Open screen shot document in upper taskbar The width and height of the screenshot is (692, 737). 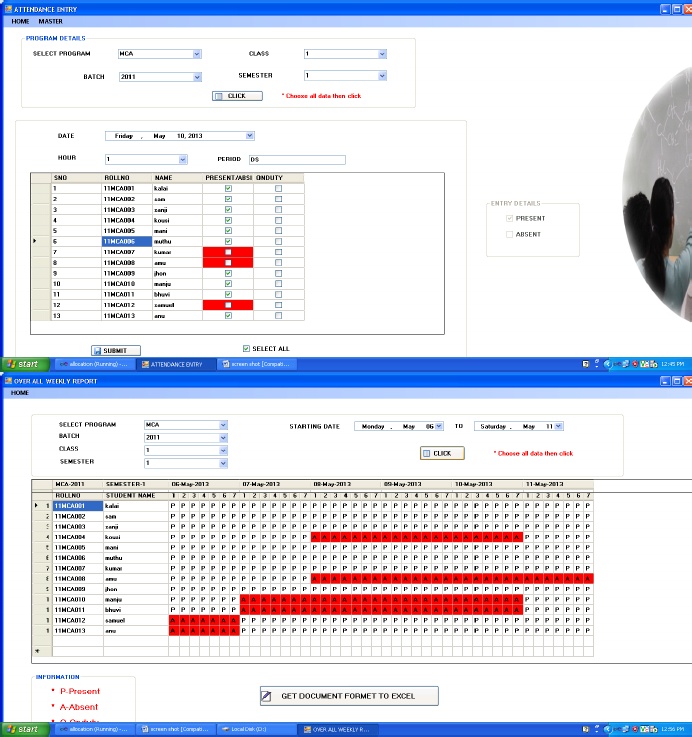click(257, 364)
